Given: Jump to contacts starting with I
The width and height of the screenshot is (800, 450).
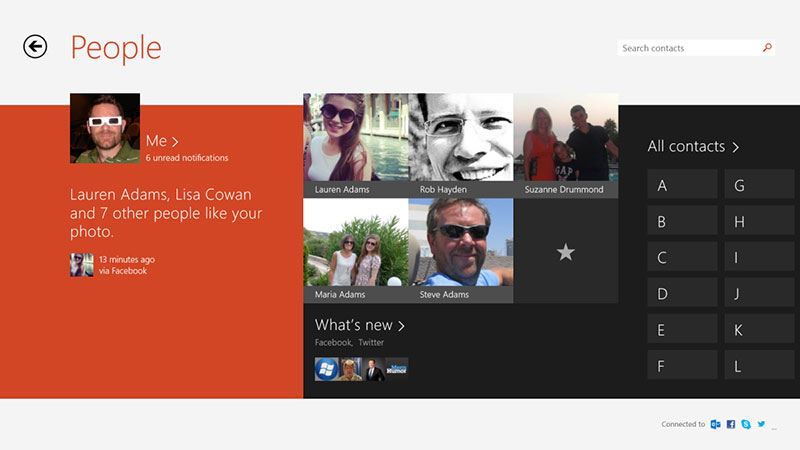Looking at the screenshot, I should point(759,256).
